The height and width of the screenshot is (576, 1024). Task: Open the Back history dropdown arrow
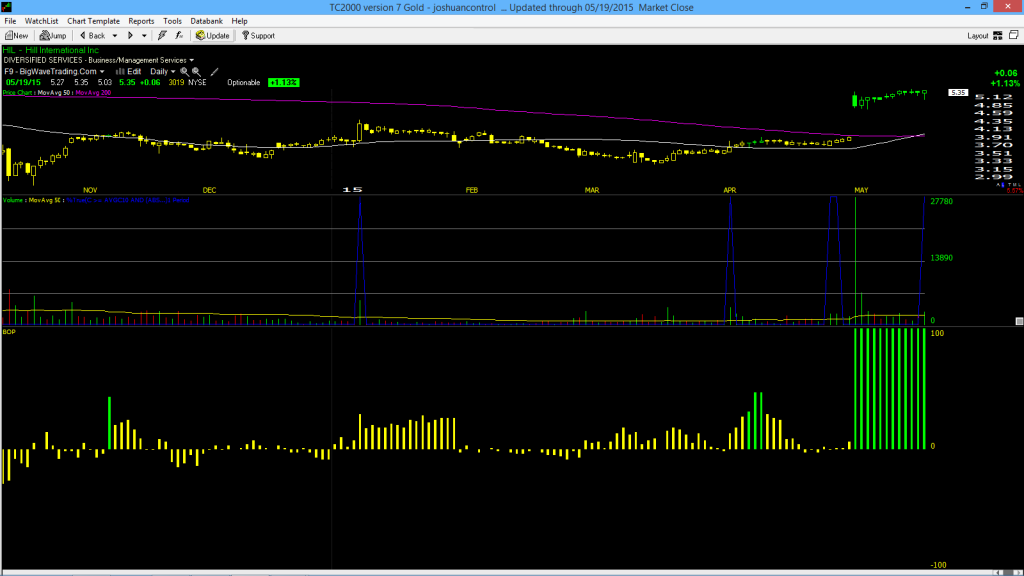(114, 36)
